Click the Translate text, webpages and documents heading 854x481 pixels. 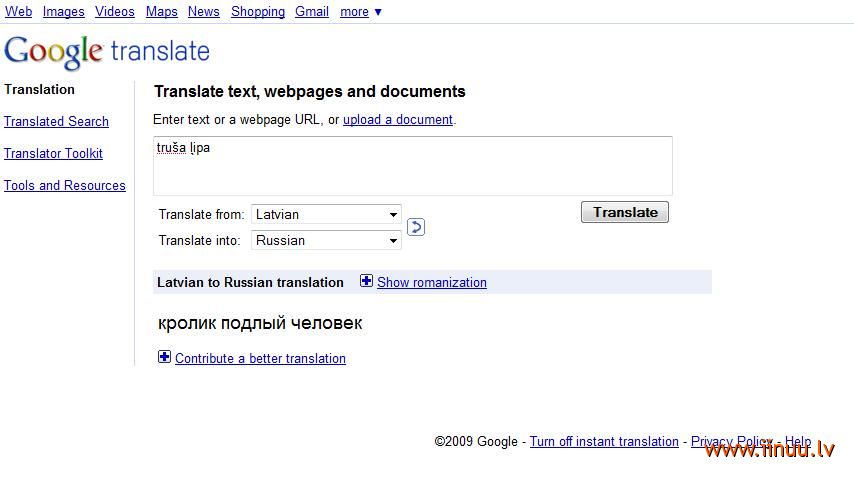(309, 92)
